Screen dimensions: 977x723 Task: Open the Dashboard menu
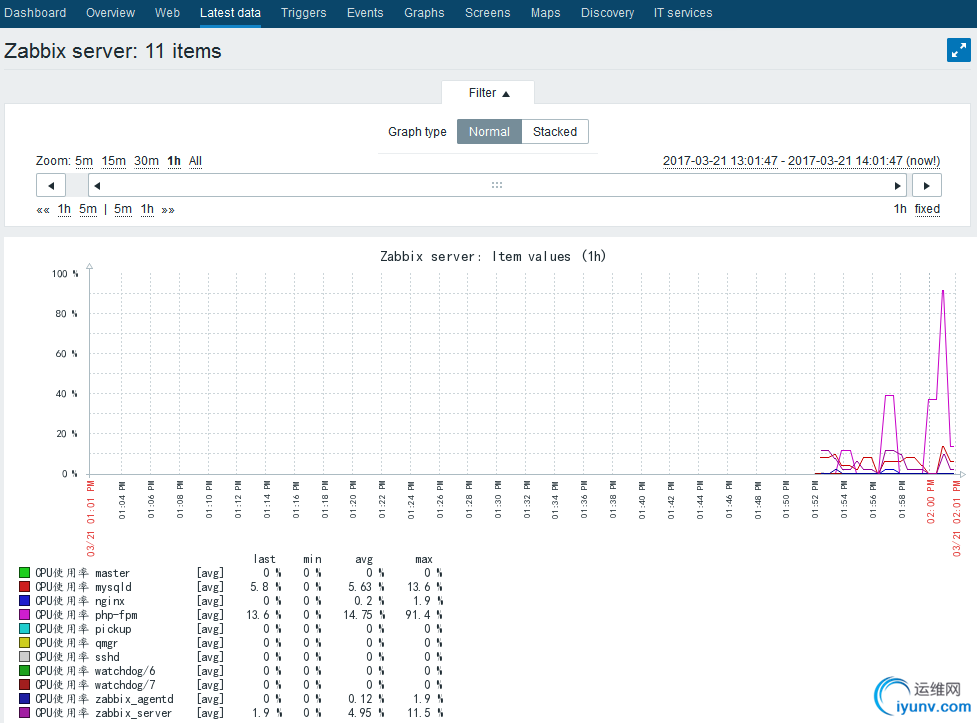pyautogui.click(x=35, y=12)
